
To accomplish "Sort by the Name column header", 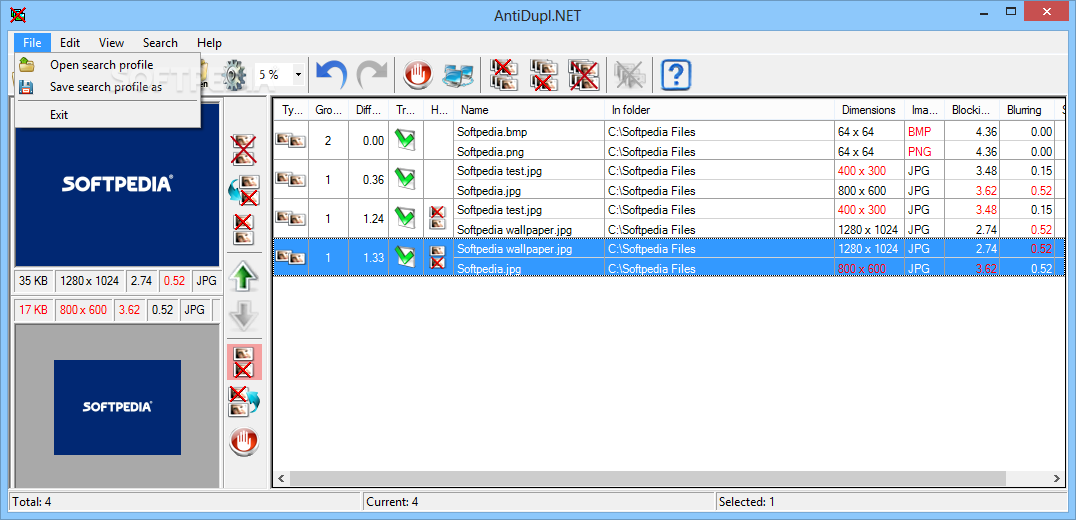I will (528, 110).
